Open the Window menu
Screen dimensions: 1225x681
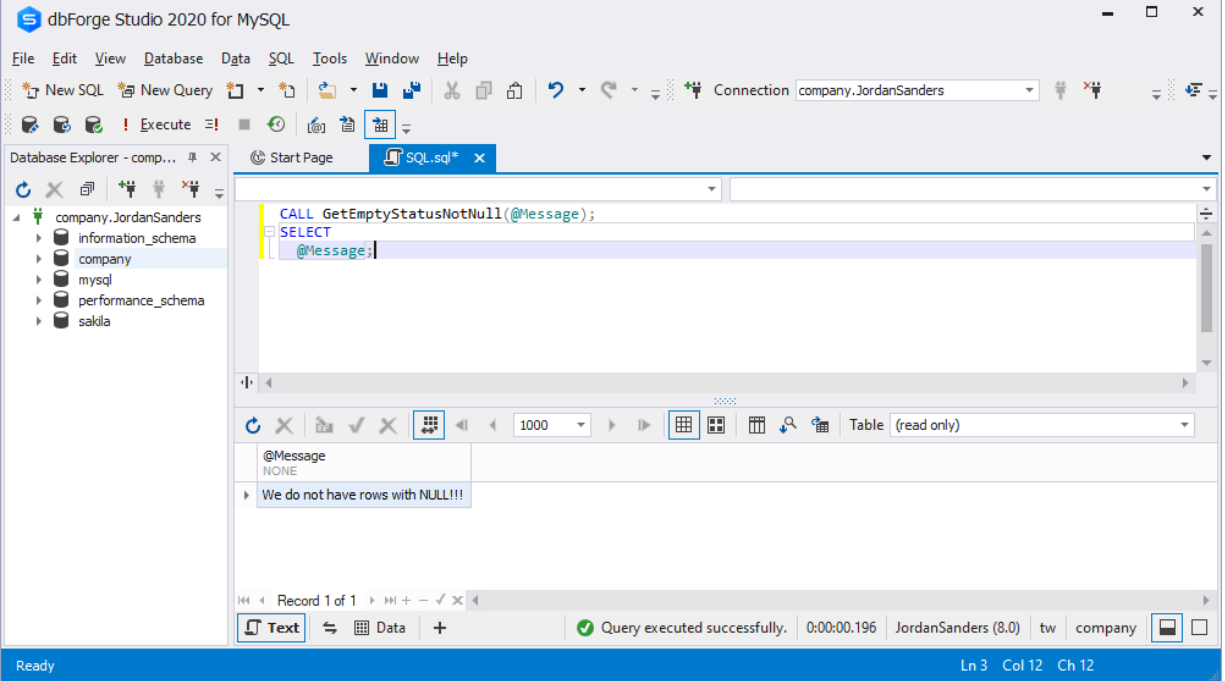(392, 59)
